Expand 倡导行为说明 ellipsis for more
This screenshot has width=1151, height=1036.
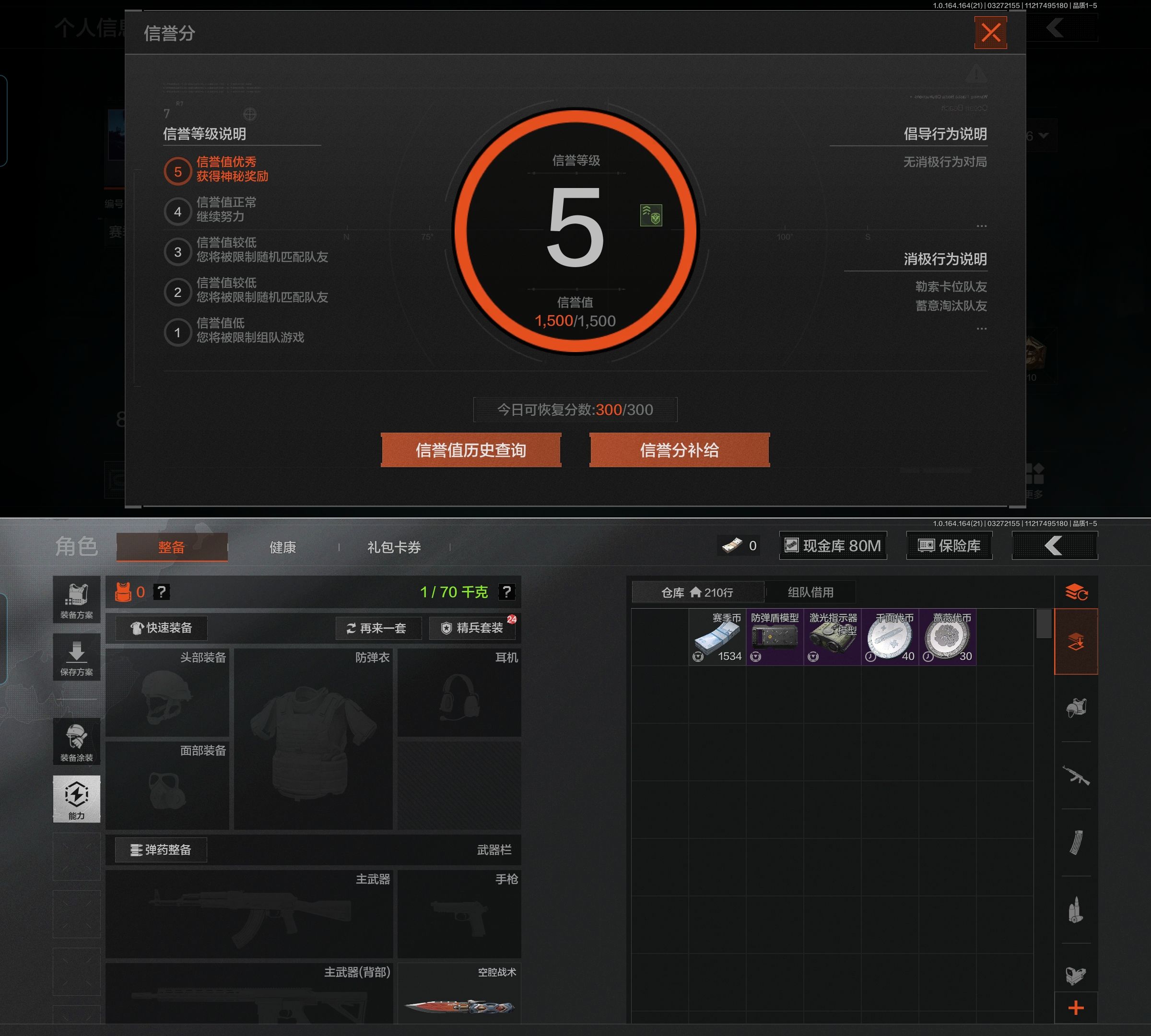[x=981, y=226]
